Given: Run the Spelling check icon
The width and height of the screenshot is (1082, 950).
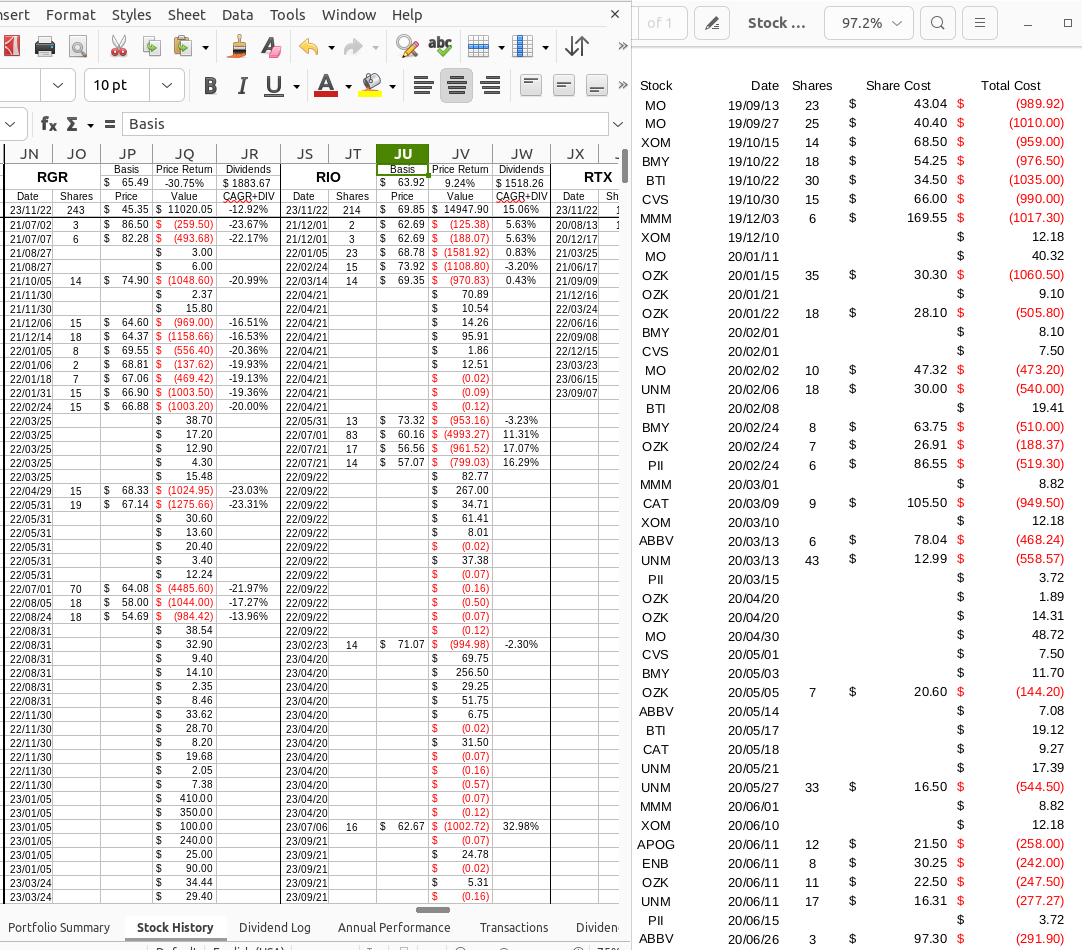Looking at the screenshot, I should (440, 47).
